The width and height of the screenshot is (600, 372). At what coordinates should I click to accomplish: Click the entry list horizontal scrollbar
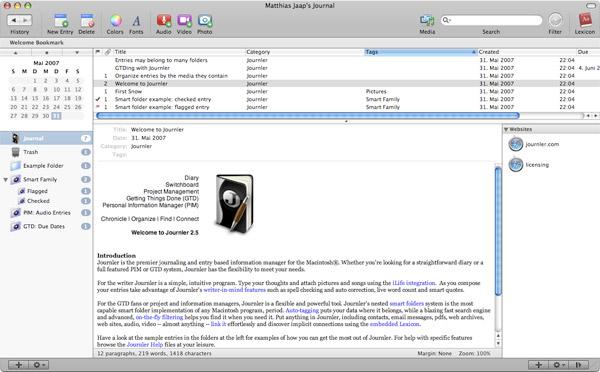(x=308, y=115)
